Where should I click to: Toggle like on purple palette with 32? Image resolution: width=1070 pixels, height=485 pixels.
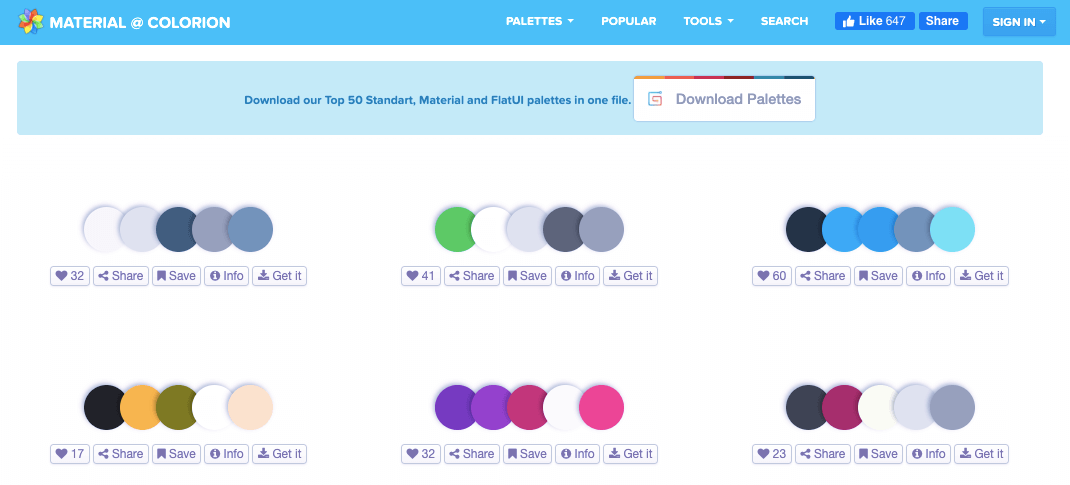[x=421, y=454]
